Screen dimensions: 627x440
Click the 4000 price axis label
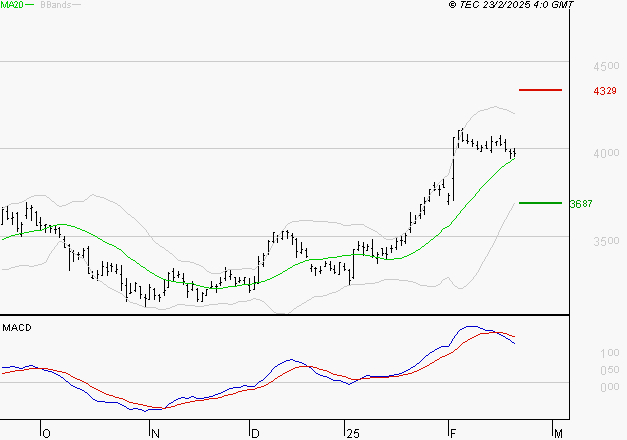tap(606, 153)
